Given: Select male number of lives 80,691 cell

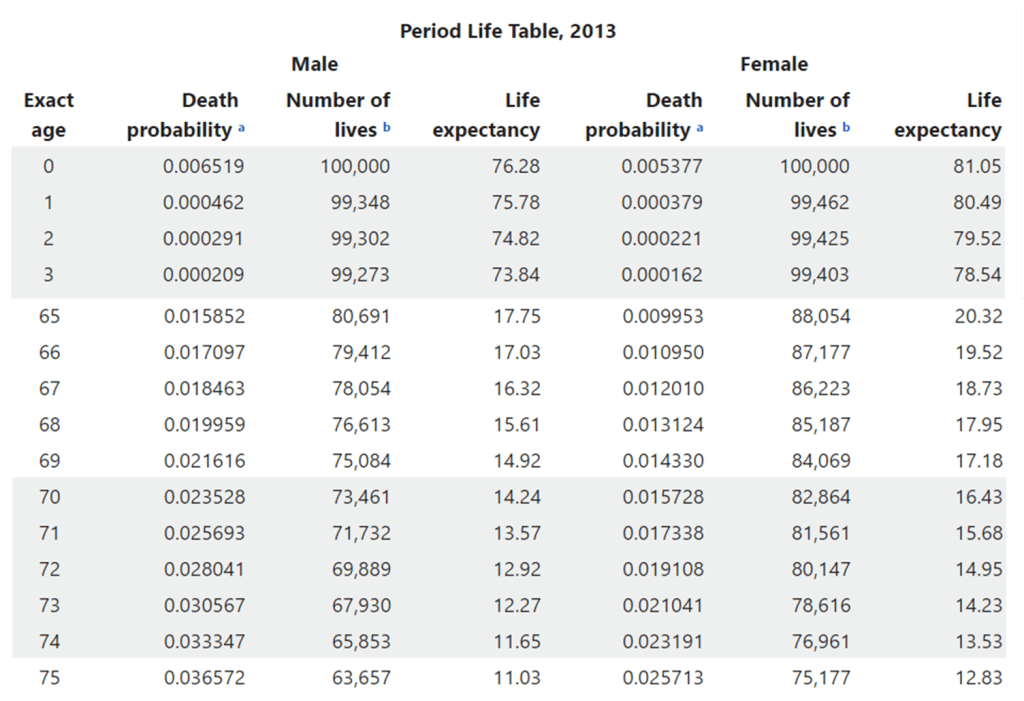Looking at the screenshot, I should pos(361,316).
